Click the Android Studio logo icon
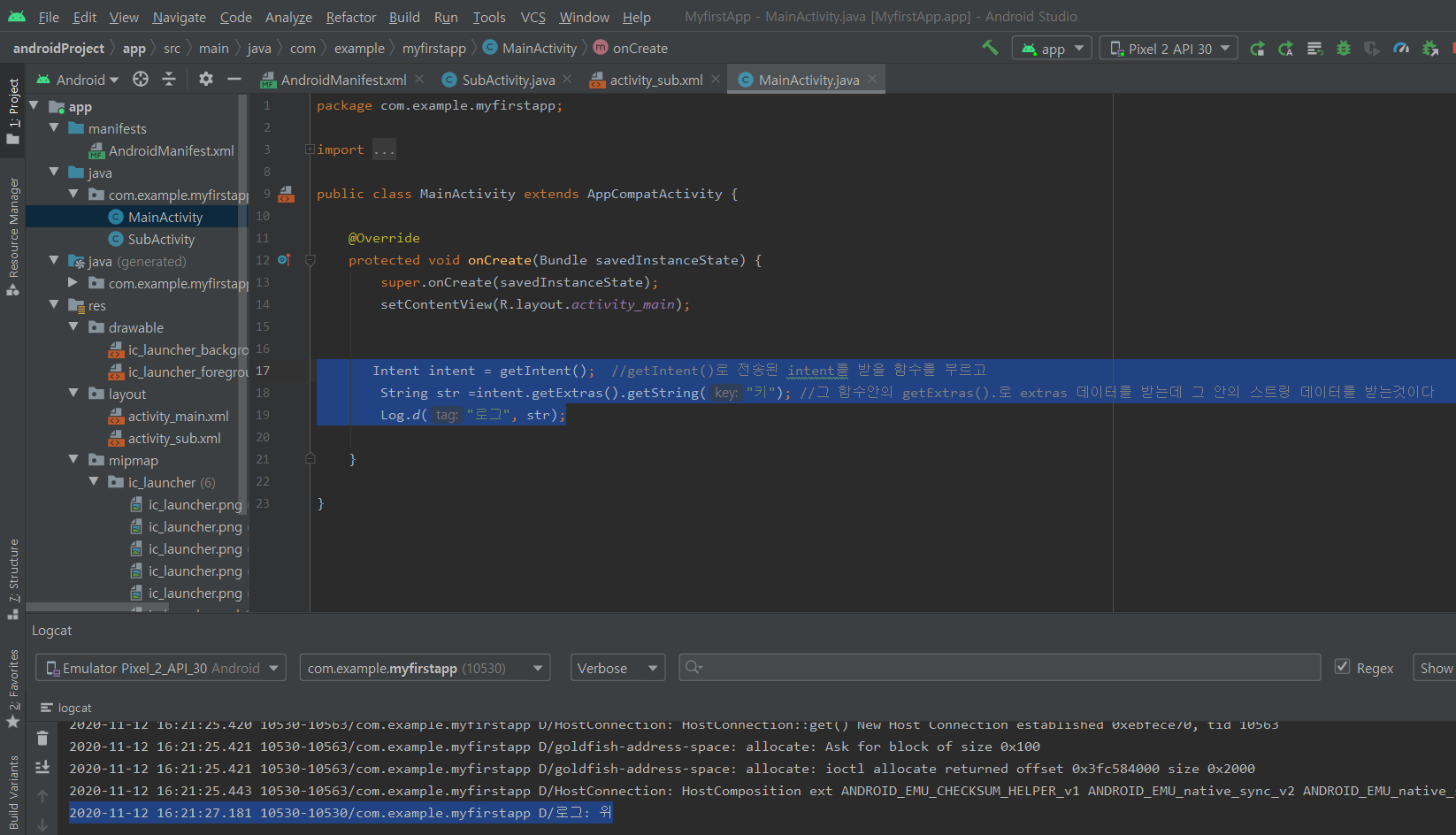1456x835 pixels. (x=17, y=16)
